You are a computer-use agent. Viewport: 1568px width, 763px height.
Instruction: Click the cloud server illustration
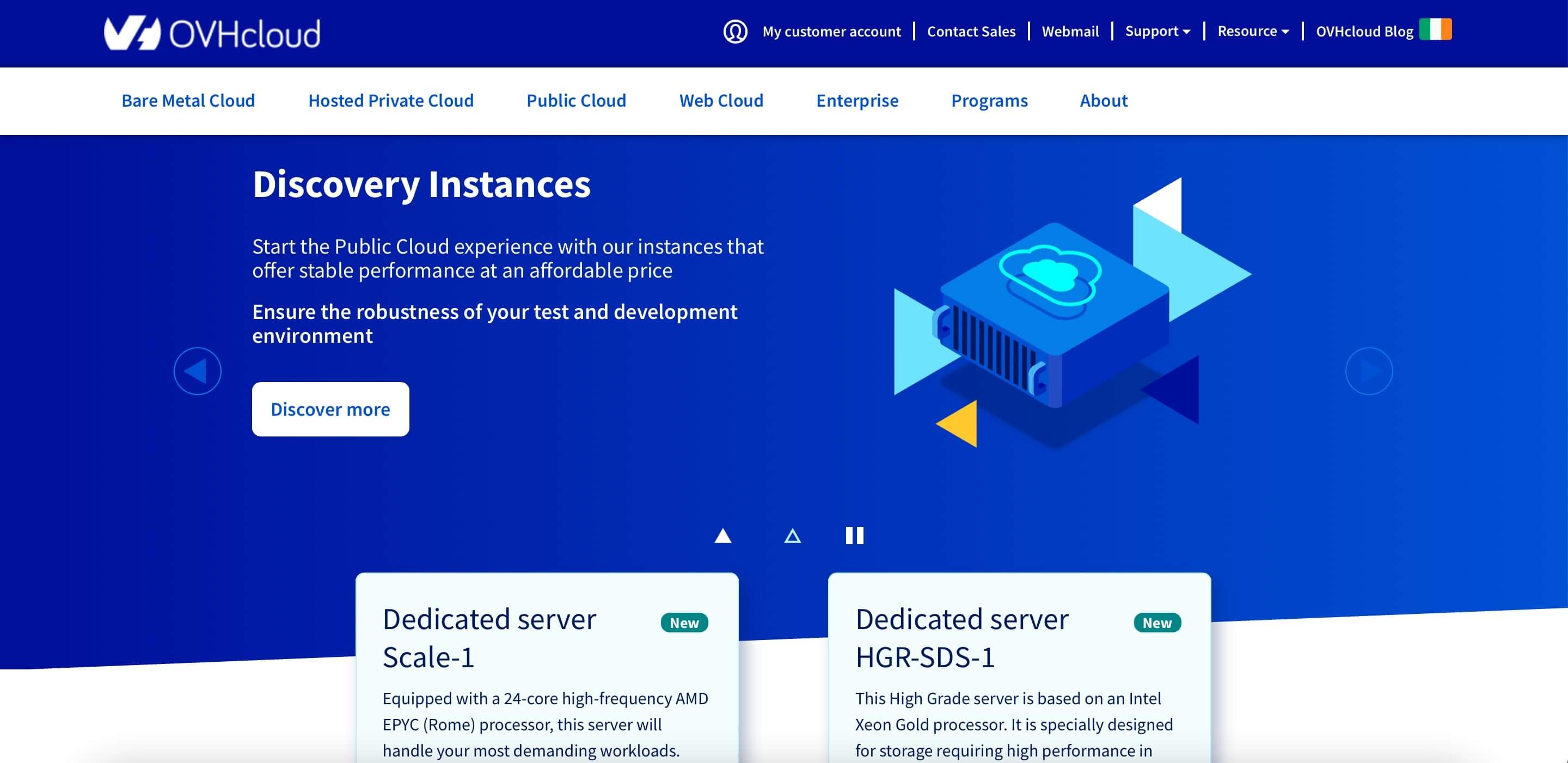[x=1071, y=313]
